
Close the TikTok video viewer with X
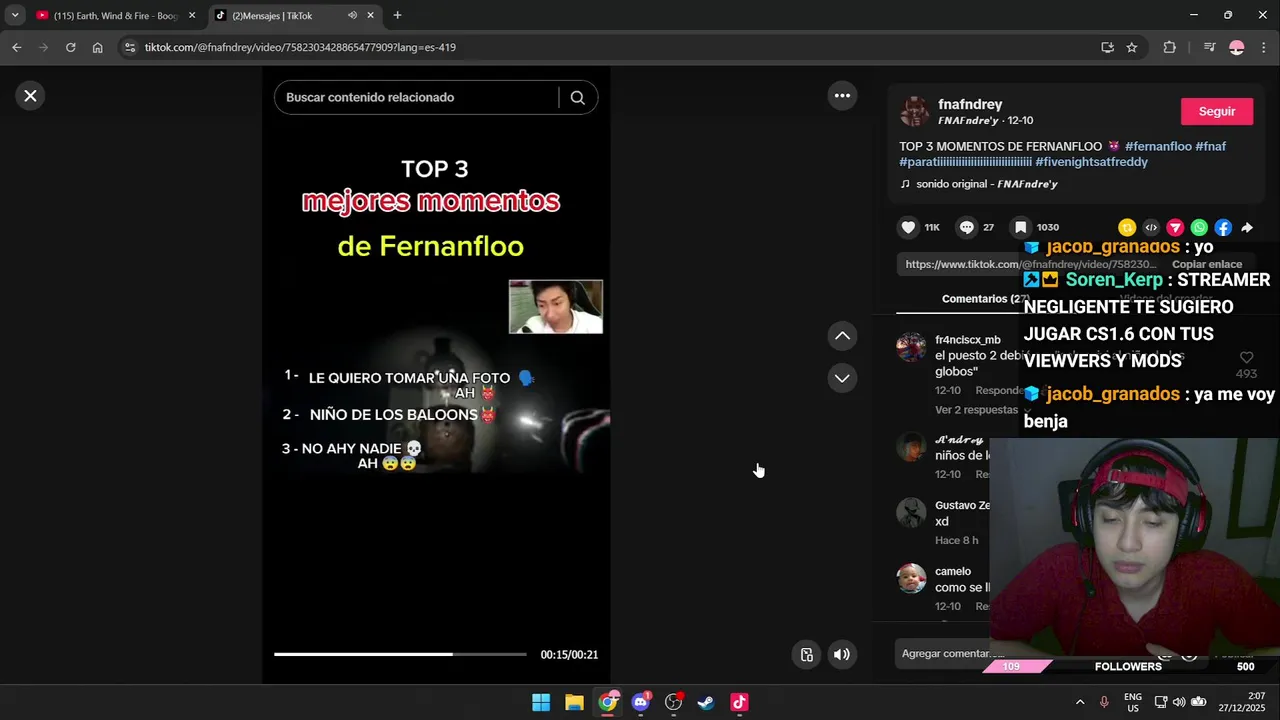click(30, 96)
